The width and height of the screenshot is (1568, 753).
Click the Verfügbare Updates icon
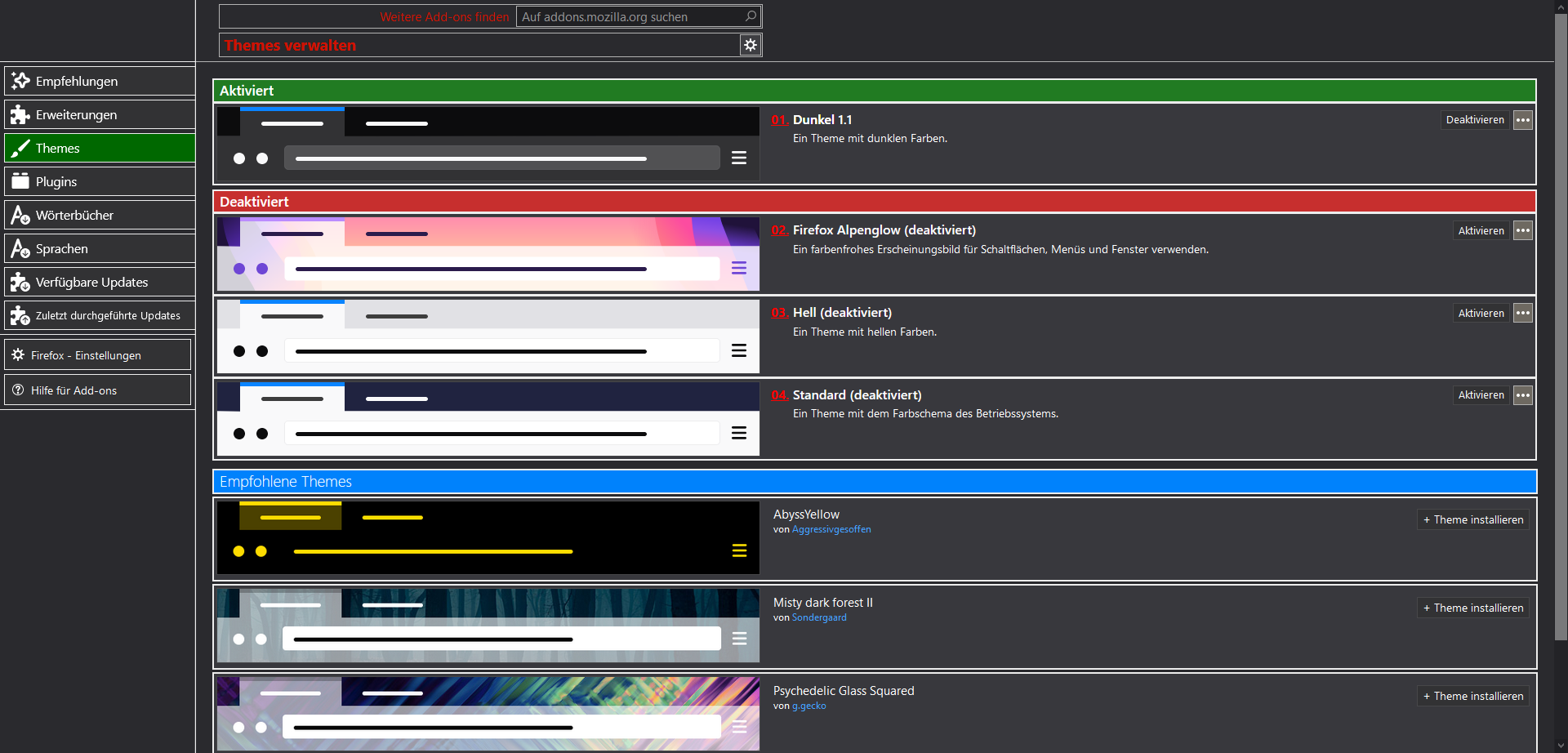tap(20, 282)
